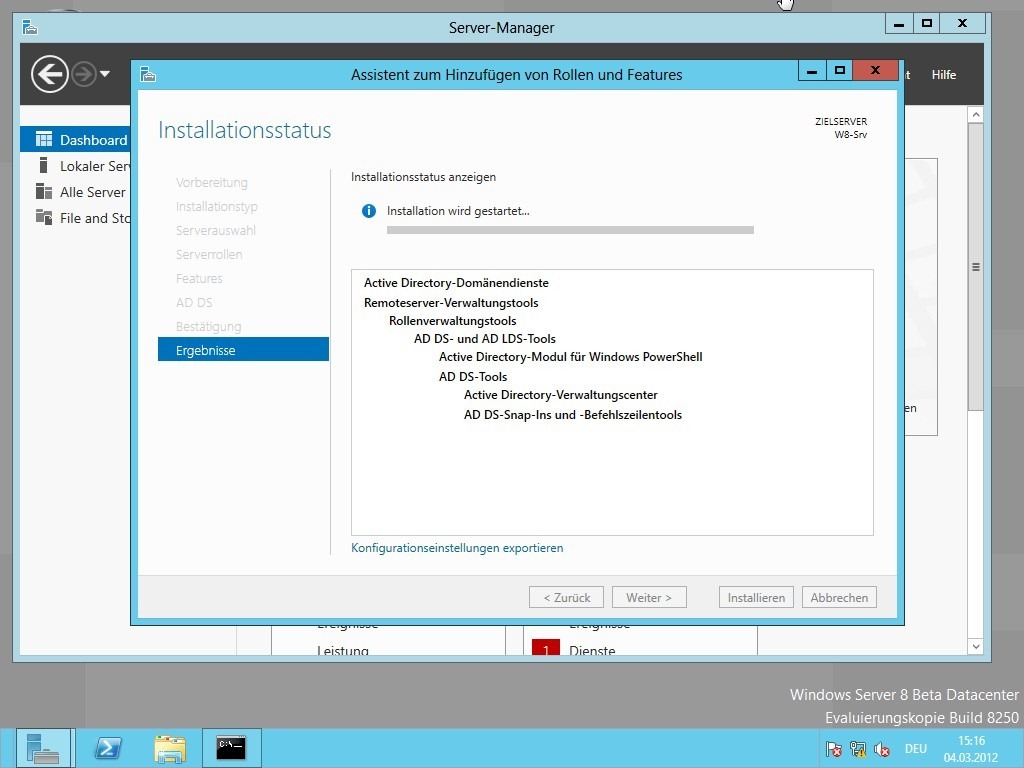Open the Konfigurationseinstellungen exportieren link
The image size is (1024, 768).
[457, 548]
